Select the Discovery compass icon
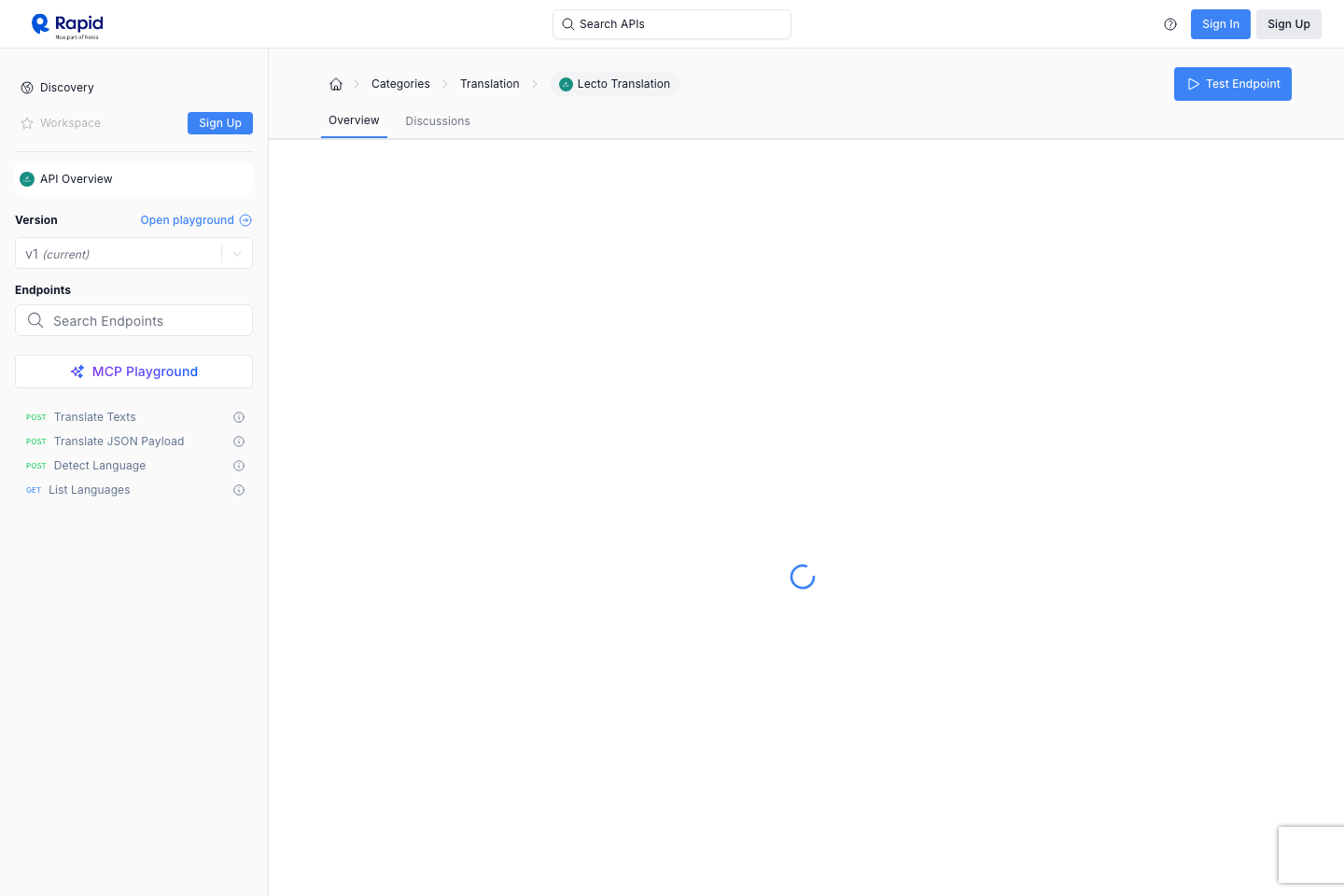Screen dimensions: 1344x896 click(26, 87)
